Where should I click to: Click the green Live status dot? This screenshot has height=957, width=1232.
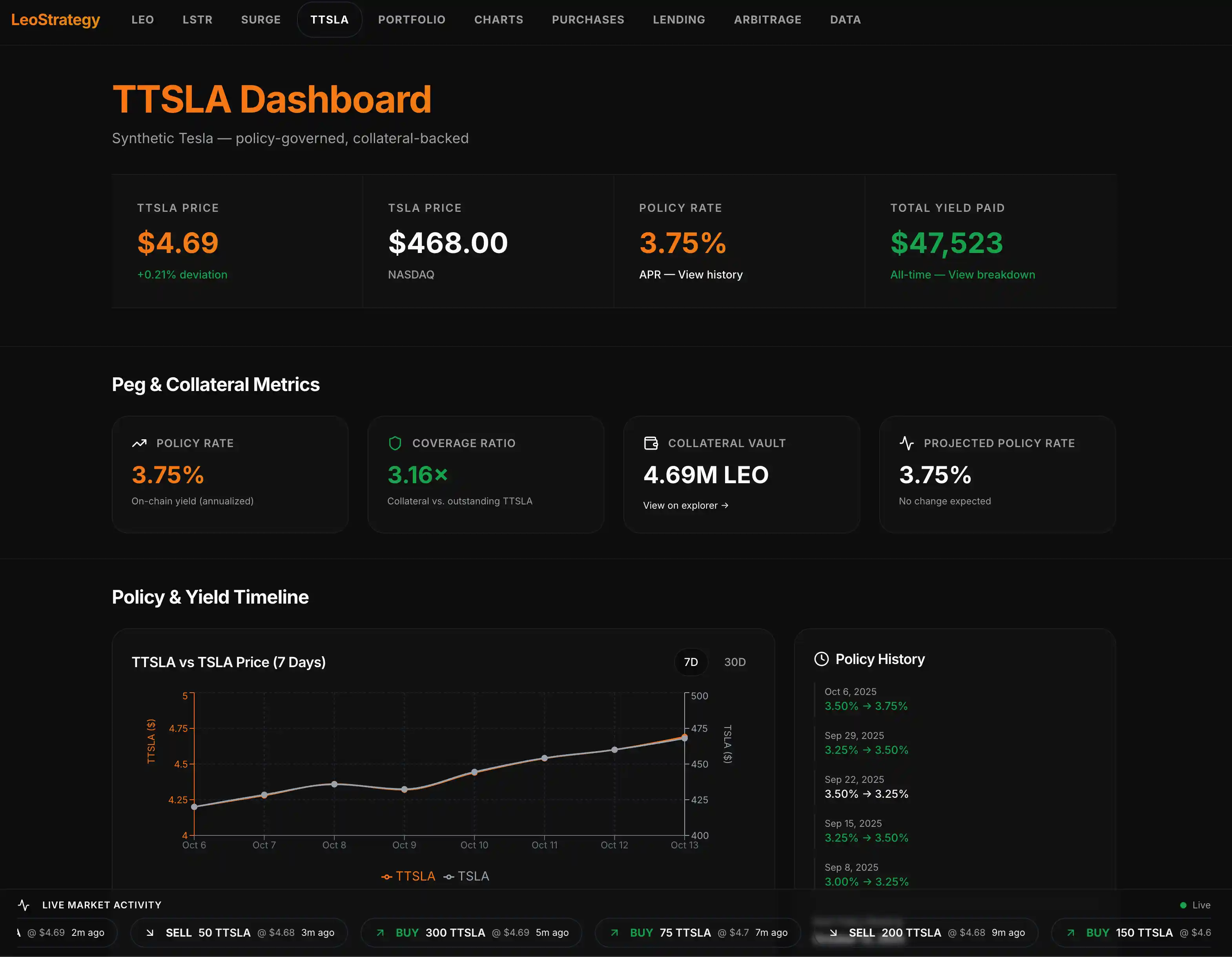(x=1183, y=905)
